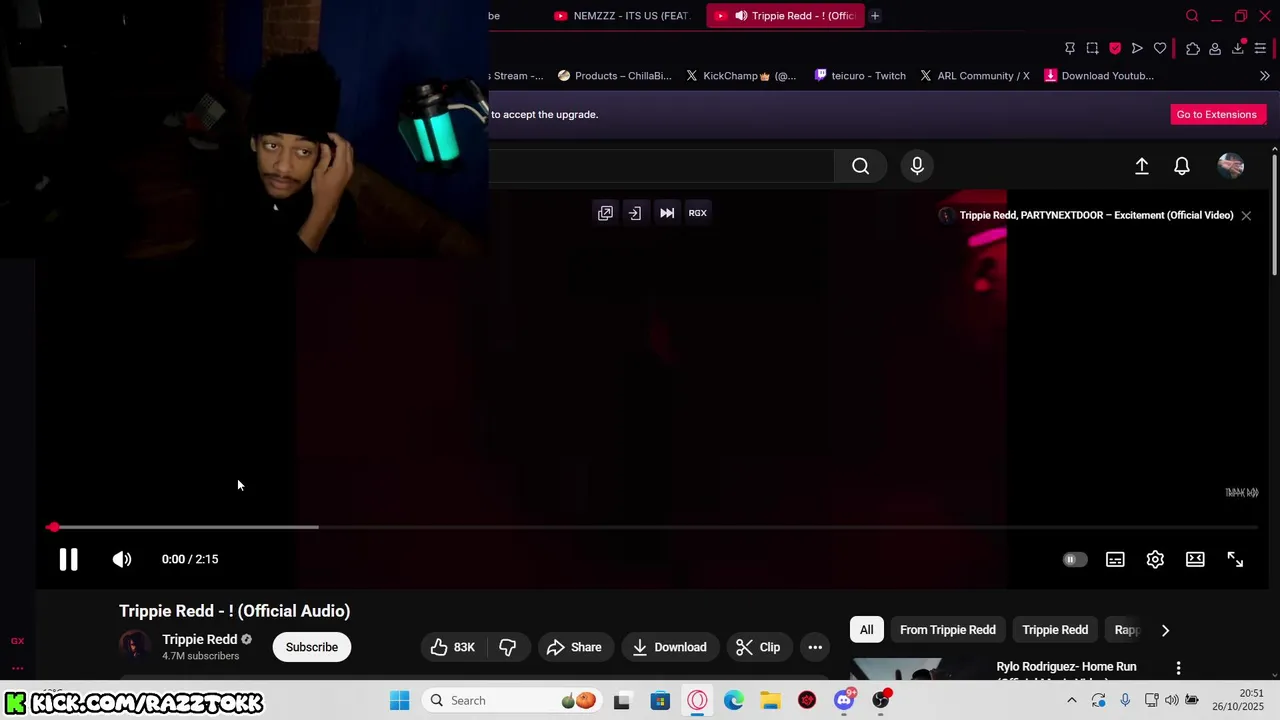The image size is (1280, 720).
Task: Click the skip-next overlay icon
Action: 667,213
